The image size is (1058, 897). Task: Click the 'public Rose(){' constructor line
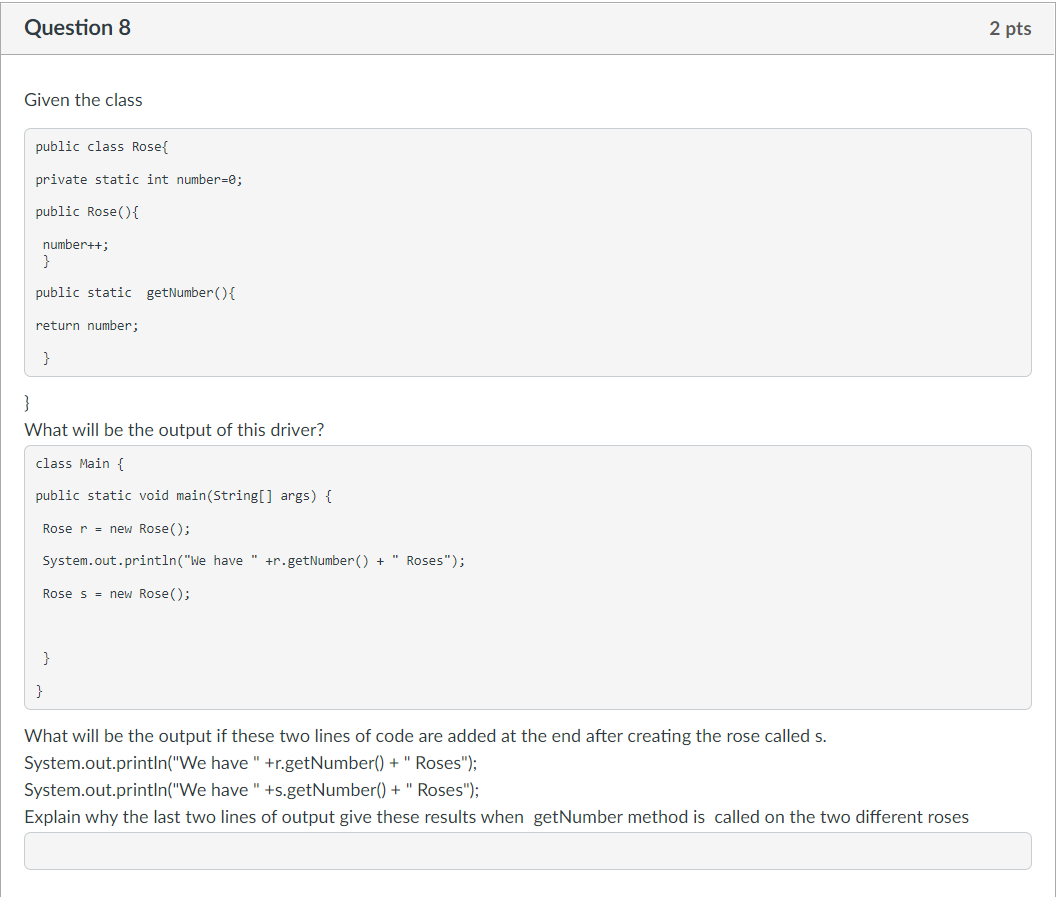click(x=87, y=212)
